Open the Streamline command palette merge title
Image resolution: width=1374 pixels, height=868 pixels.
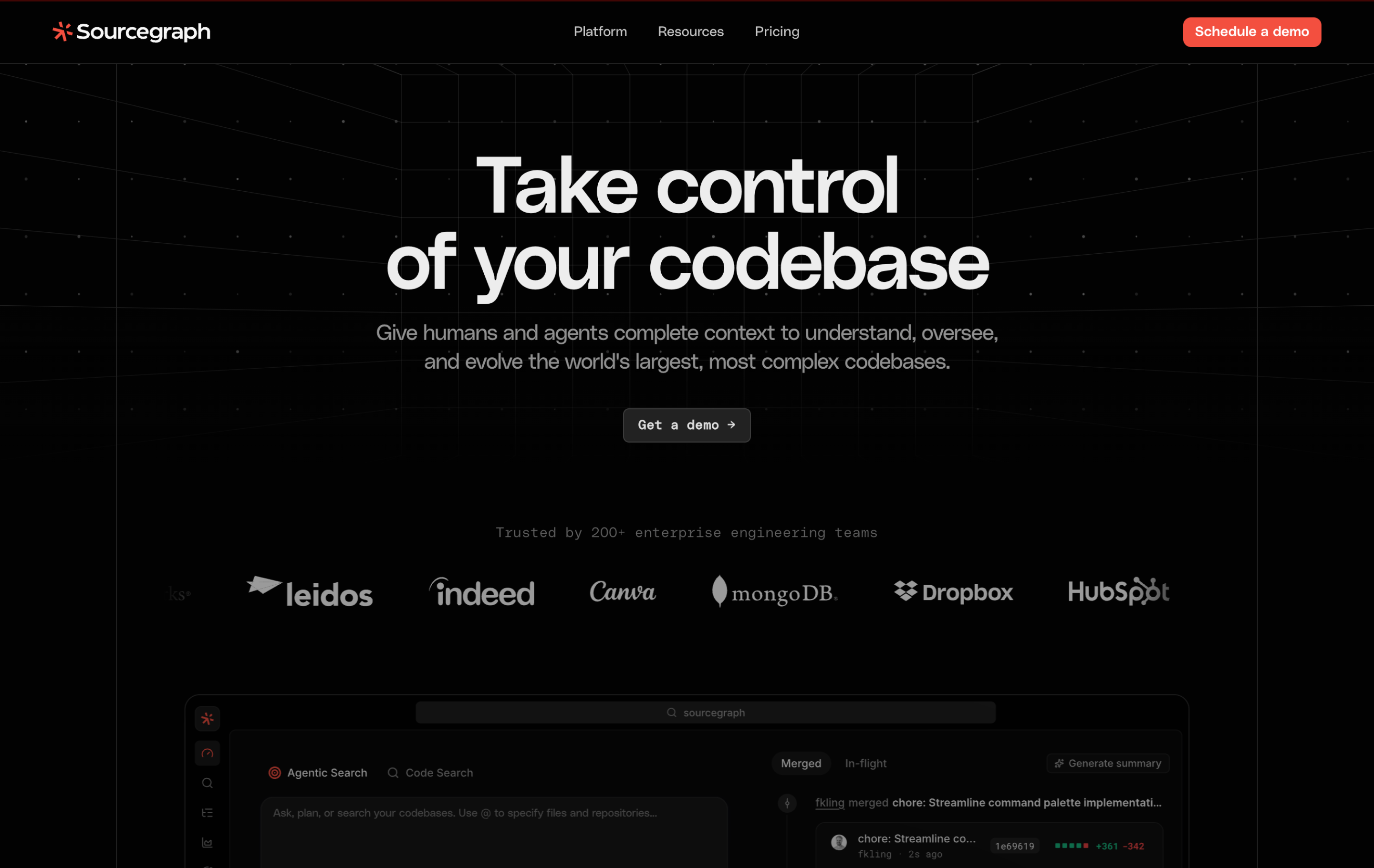coord(1027,802)
